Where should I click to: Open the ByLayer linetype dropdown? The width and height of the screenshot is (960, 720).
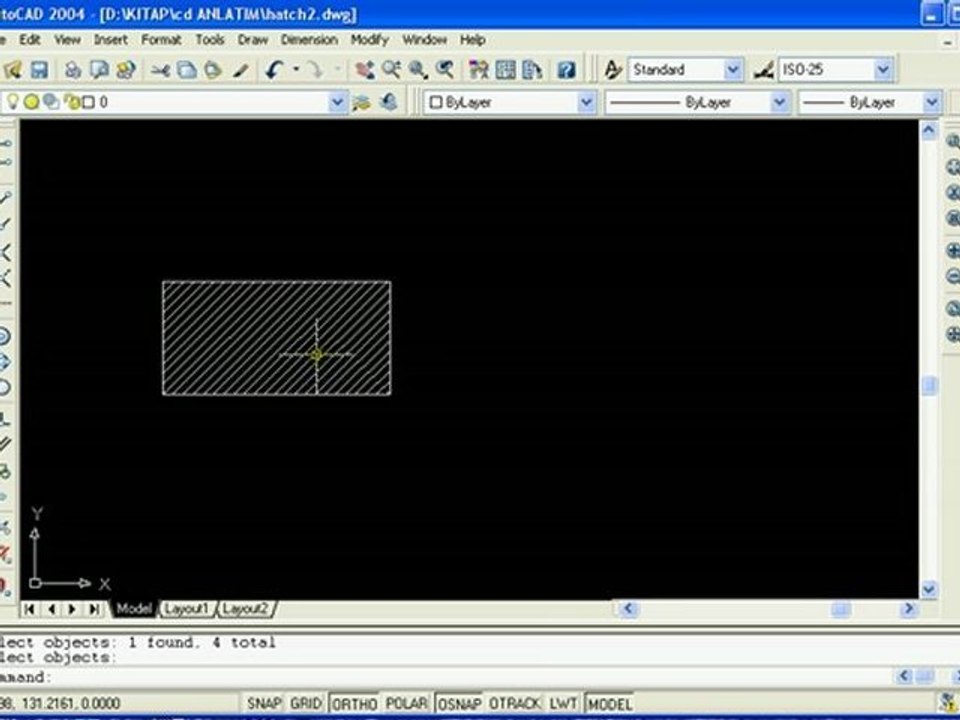coord(779,102)
